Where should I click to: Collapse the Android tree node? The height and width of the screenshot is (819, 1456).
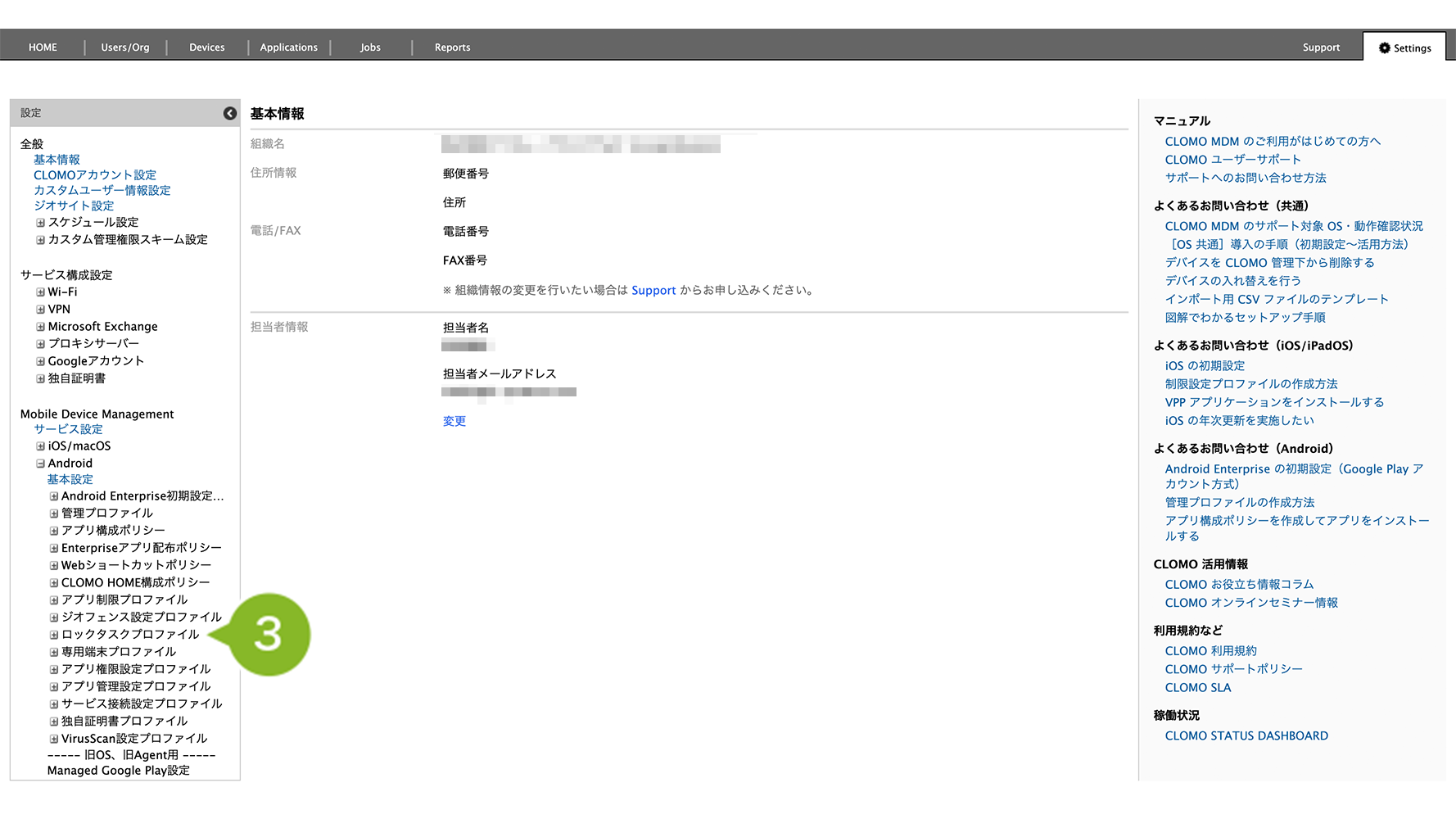click(x=40, y=464)
